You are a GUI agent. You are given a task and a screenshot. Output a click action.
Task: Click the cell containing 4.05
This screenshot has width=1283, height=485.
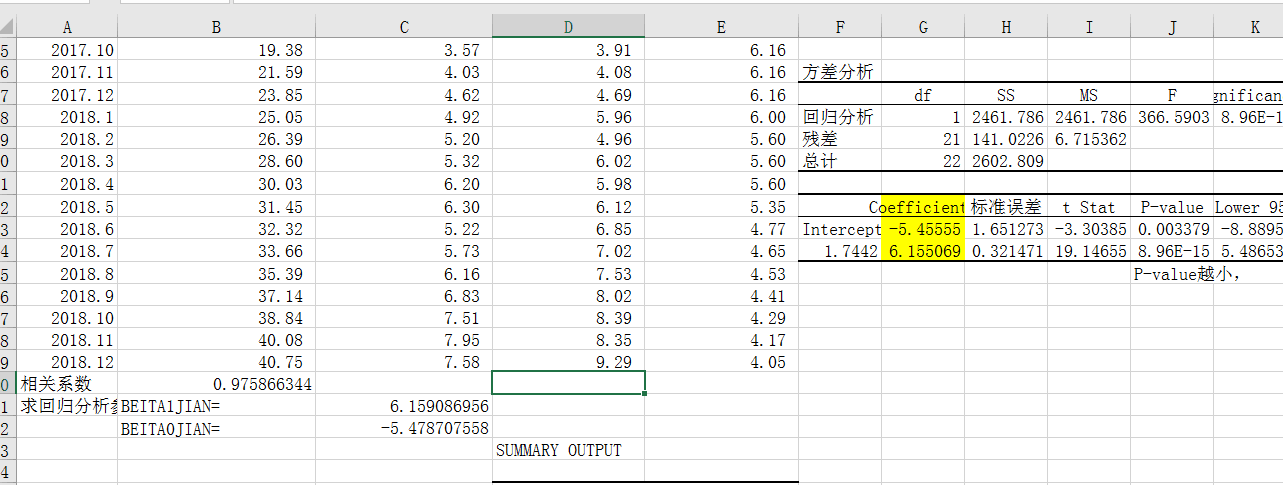coord(721,362)
